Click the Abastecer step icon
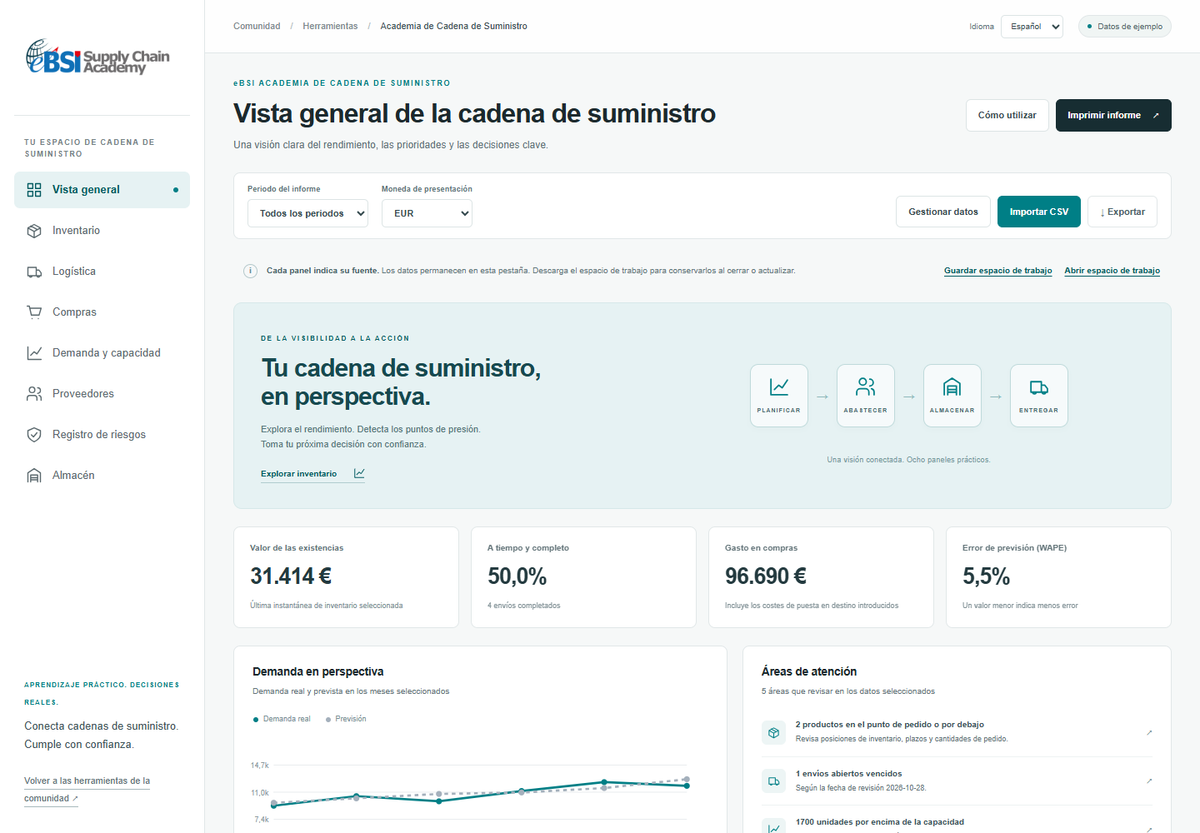Viewport: 1200px width, 833px height. (x=866, y=387)
